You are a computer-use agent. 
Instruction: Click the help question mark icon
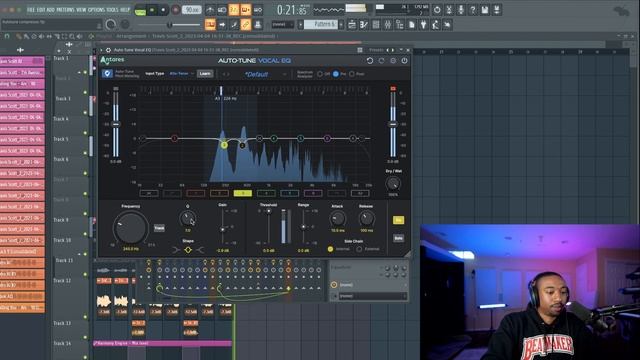tap(473, 10)
